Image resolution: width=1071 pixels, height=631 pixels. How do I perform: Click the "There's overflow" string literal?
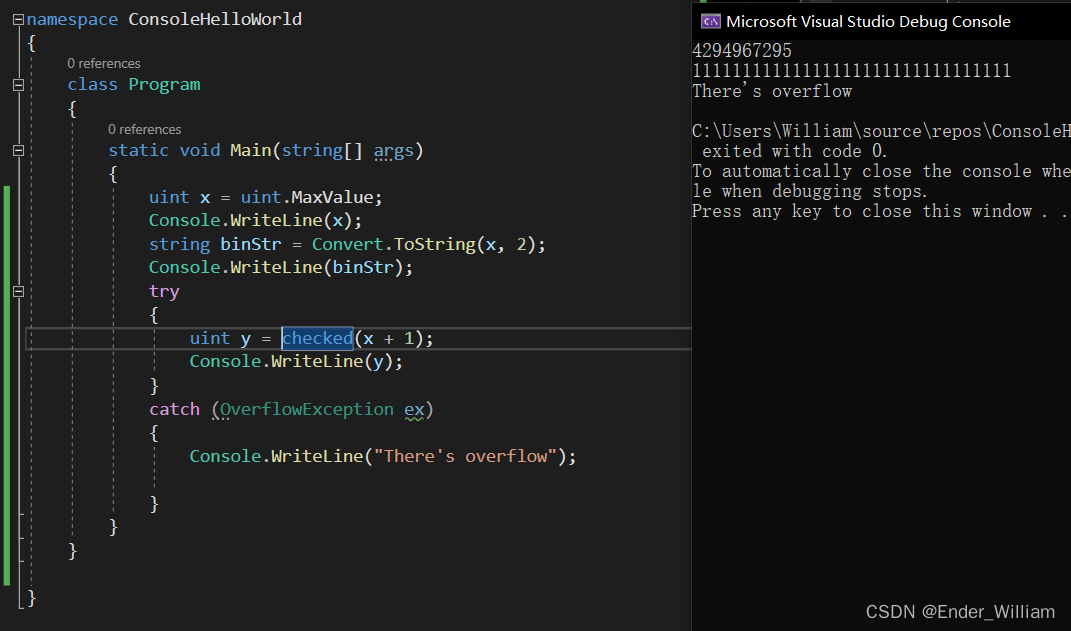coord(466,457)
